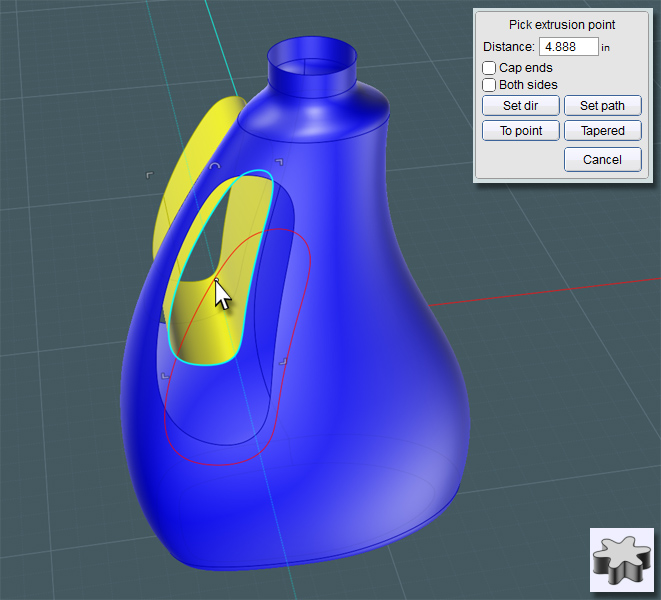Click the Set dir button
This screenshot has width=661, height=600.
(x=521, y=105)
